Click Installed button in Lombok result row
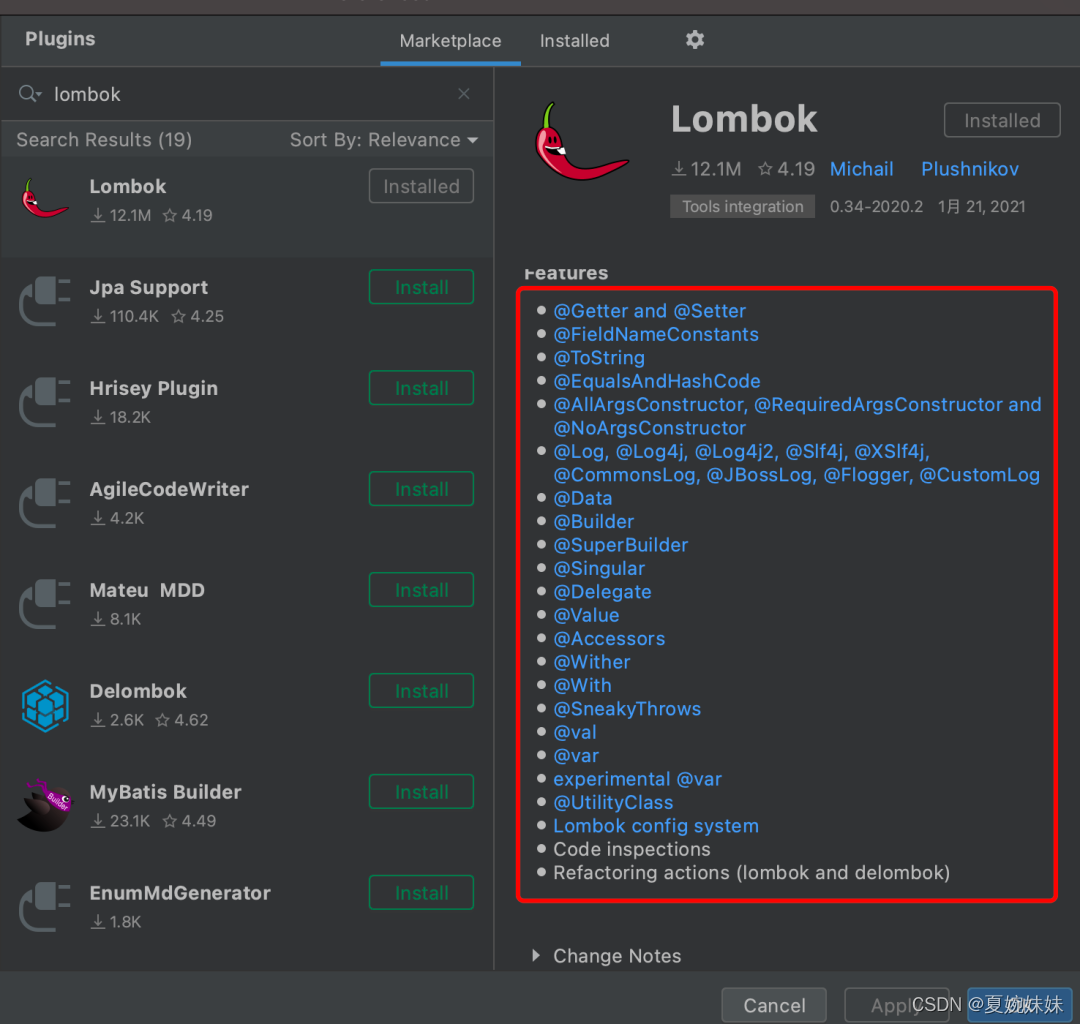 (422, 186)
